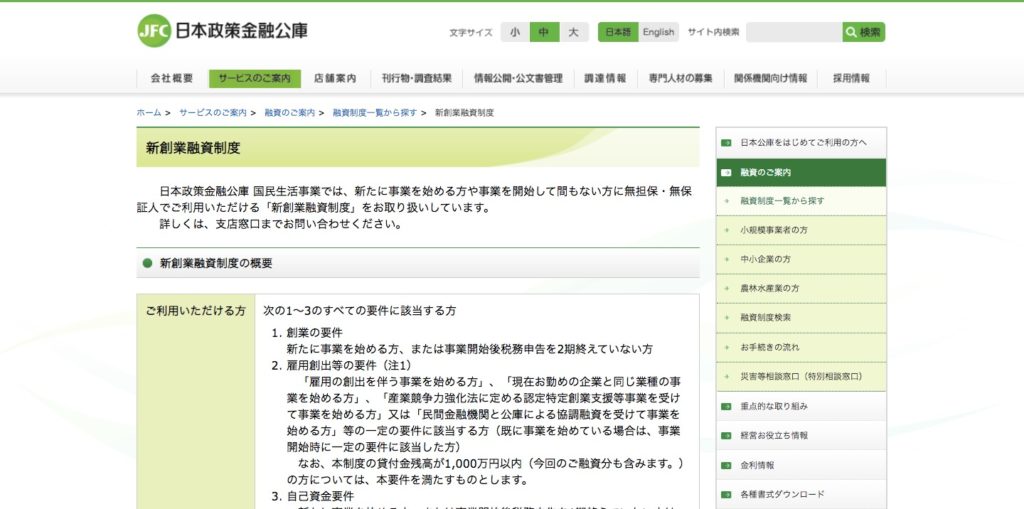
Task: Open お手続きの流れ sidebar item
Action: tap(801, 348)
